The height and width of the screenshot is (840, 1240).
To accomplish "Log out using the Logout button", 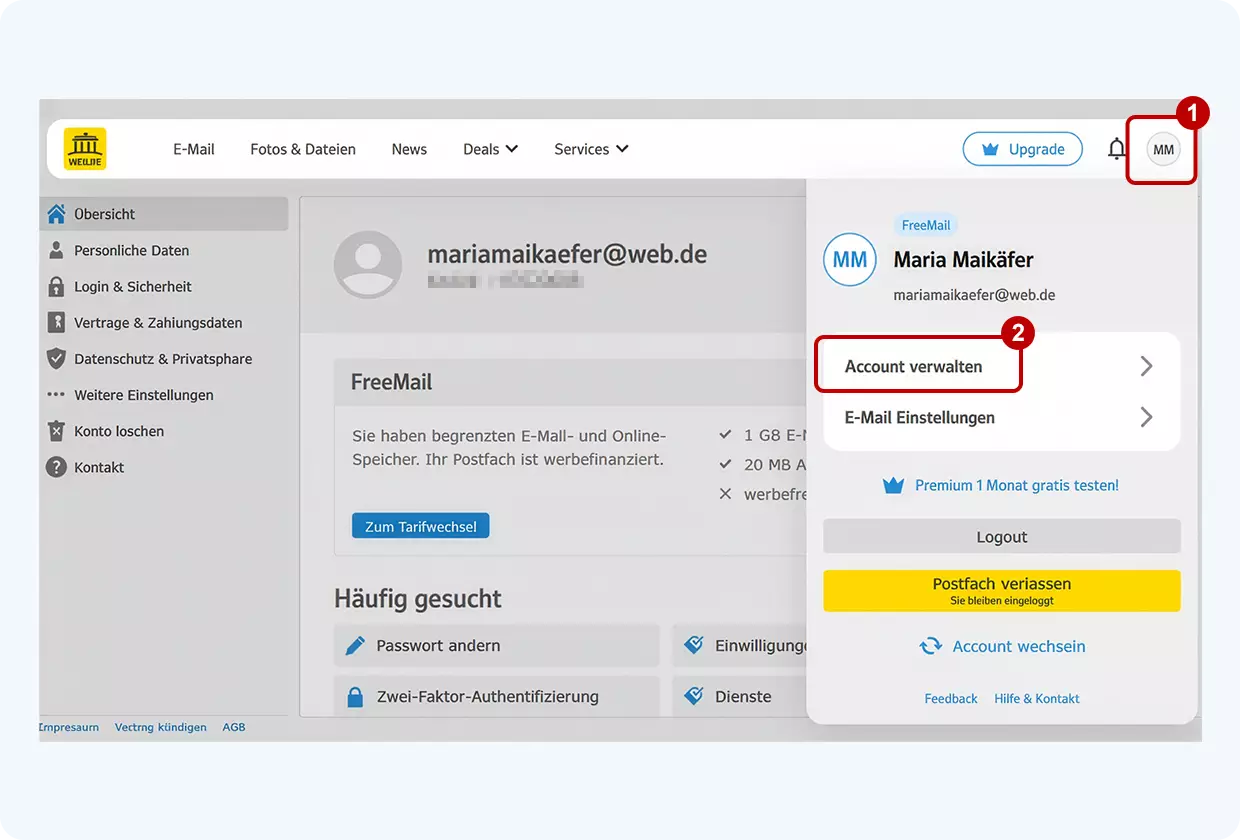I will [x=1001, y=536].
